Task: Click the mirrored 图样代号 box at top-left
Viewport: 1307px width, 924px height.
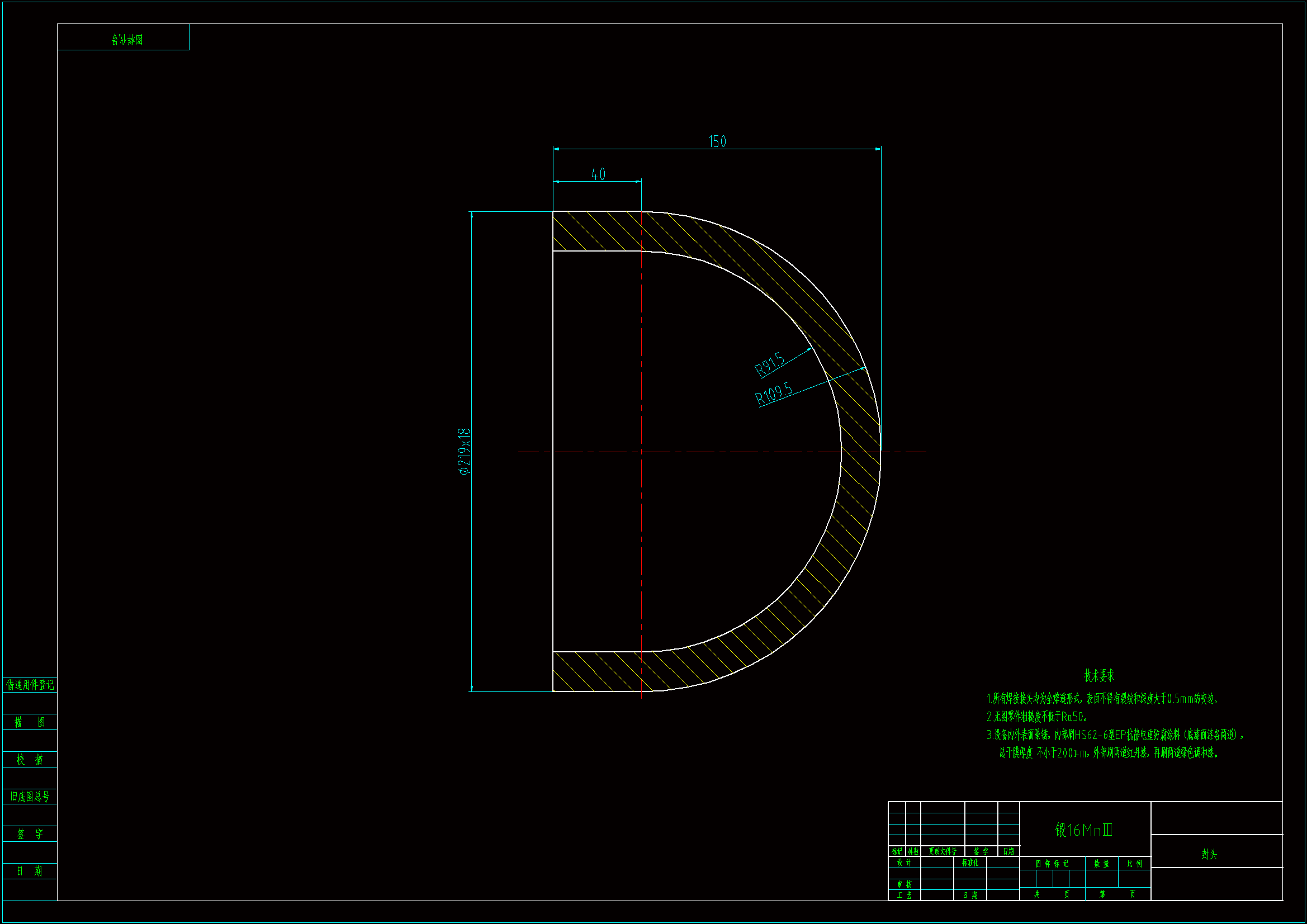Action: click(x=126, y=39)
